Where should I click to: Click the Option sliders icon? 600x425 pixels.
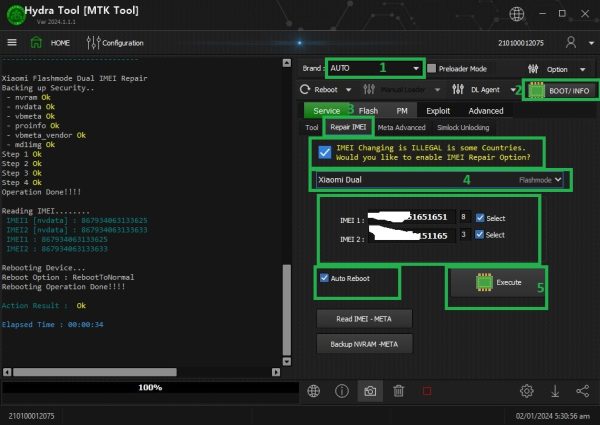[x=533, y=69]
